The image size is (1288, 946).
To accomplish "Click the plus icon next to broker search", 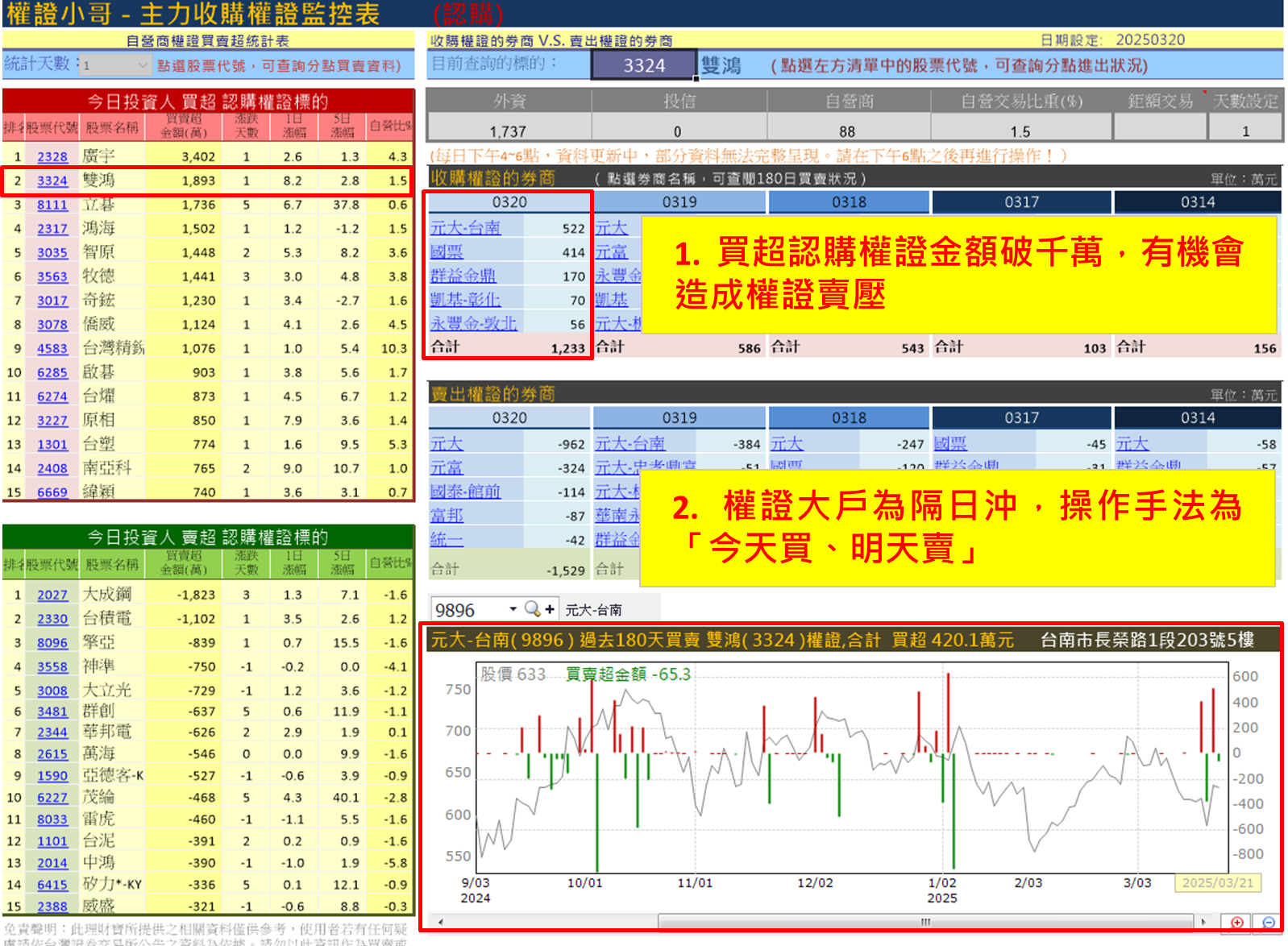I will point(550,609).
